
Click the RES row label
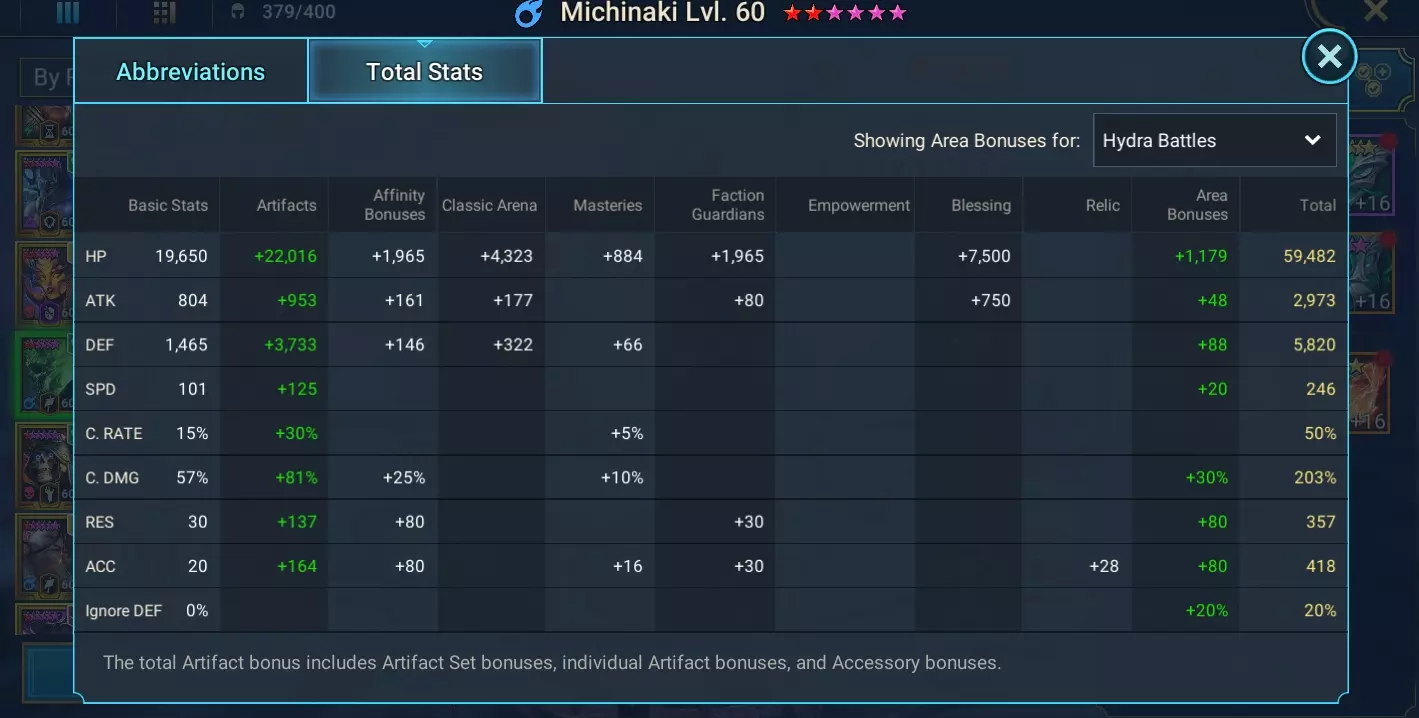100,522
